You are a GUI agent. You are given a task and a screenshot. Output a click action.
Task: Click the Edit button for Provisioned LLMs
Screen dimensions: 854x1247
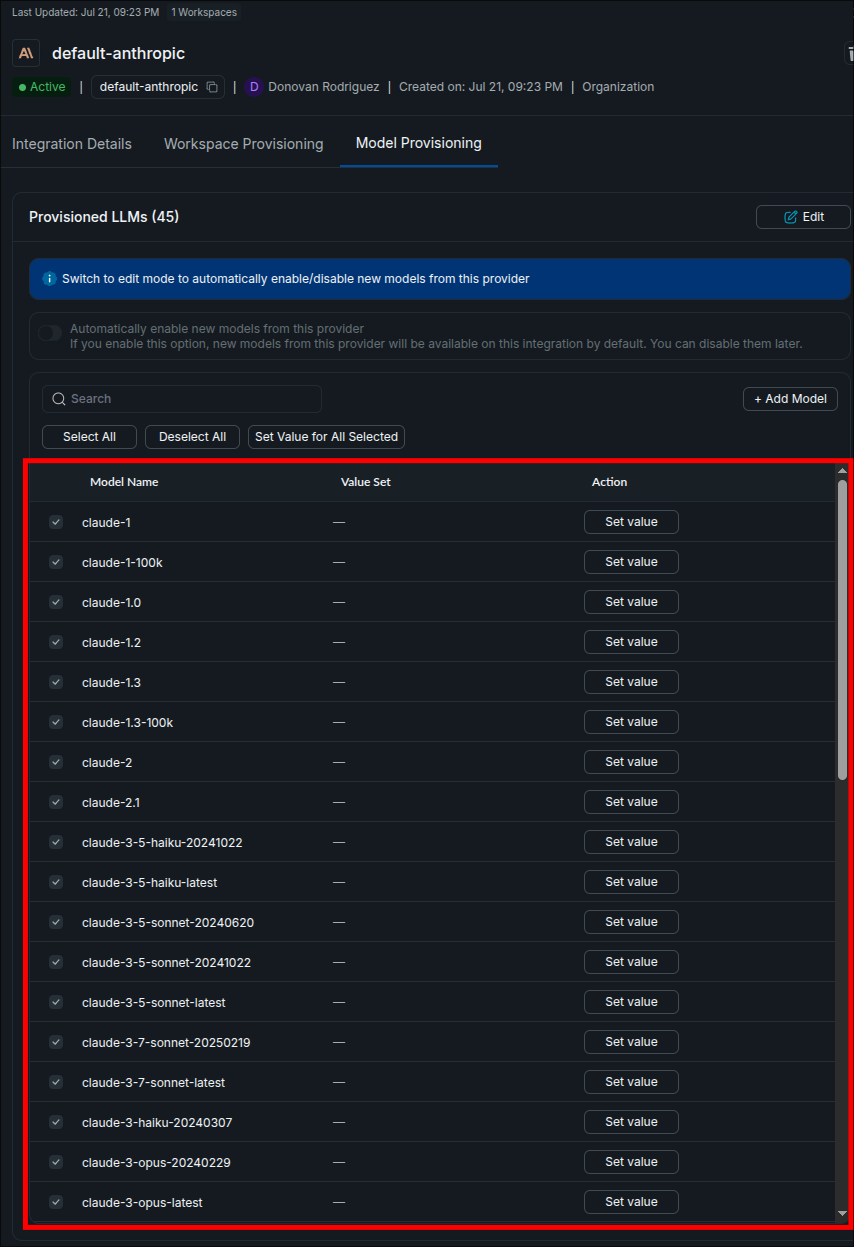(803, 217)
